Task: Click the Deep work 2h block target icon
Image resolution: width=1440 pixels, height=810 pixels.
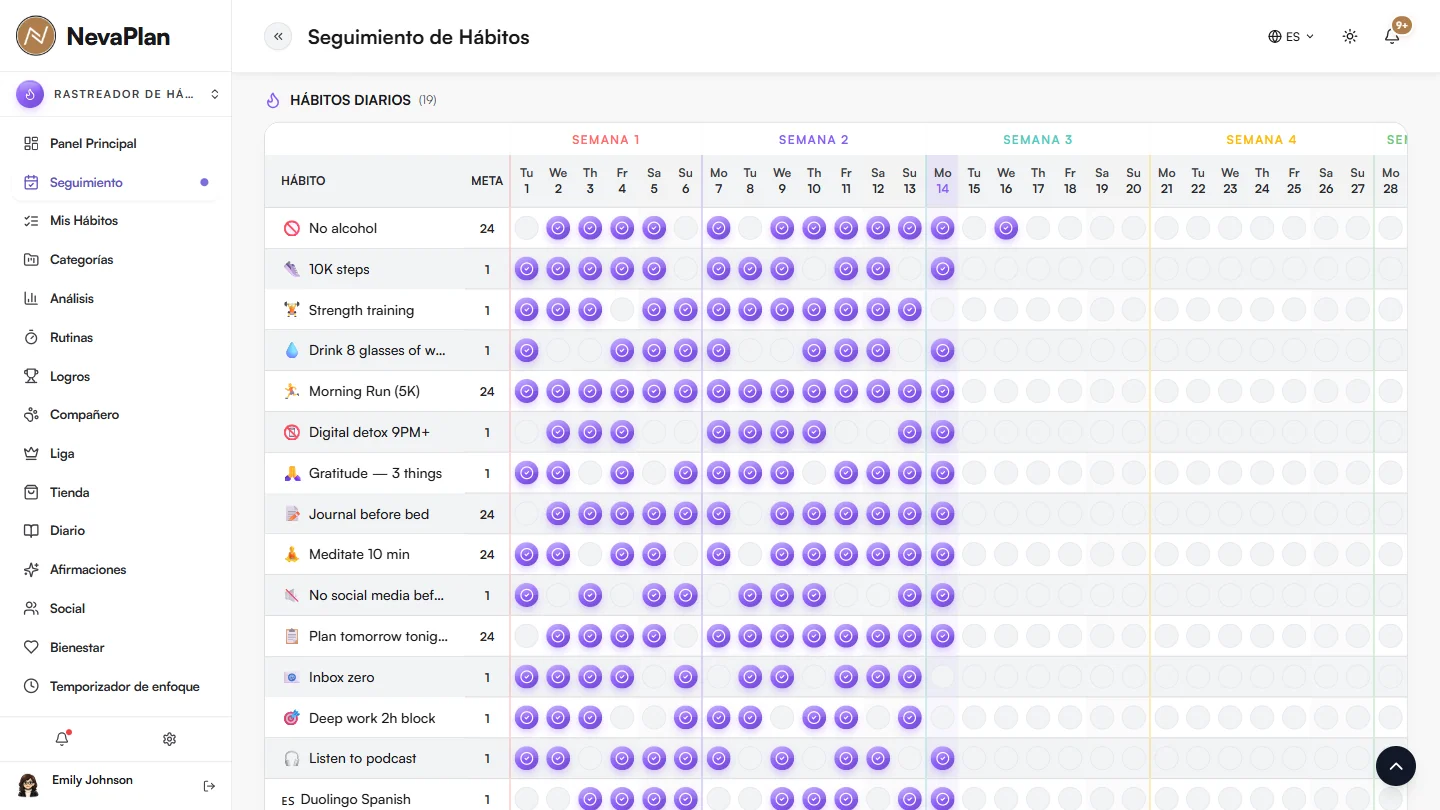Action: [292, 718]
